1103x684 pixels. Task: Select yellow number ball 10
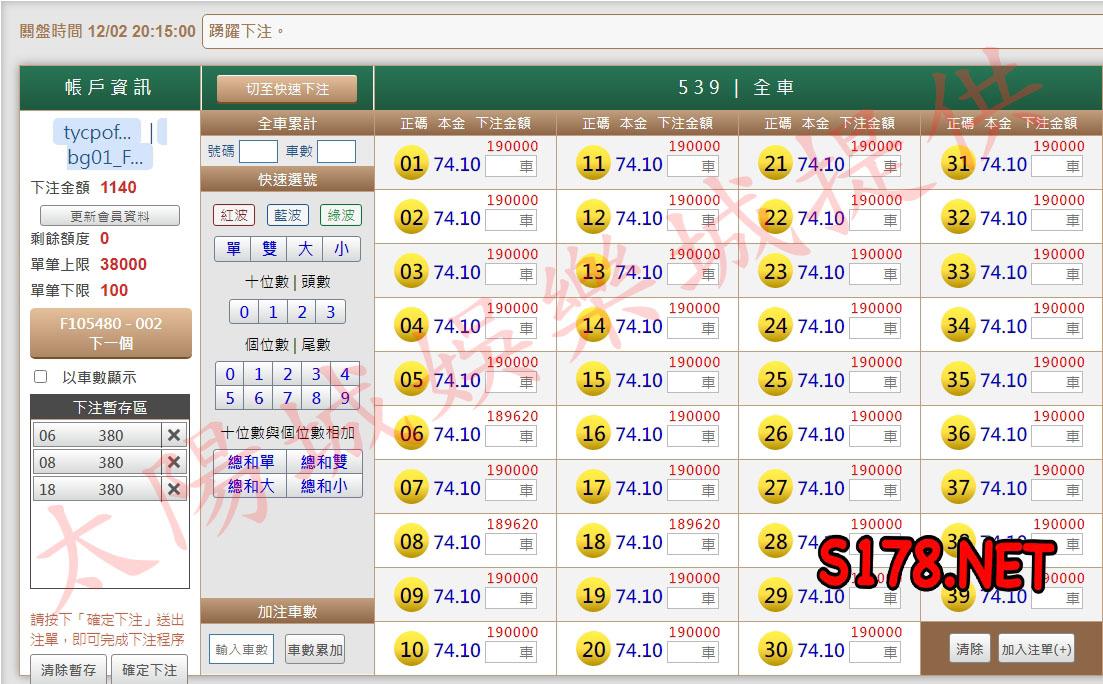click(x=412, y=650)
